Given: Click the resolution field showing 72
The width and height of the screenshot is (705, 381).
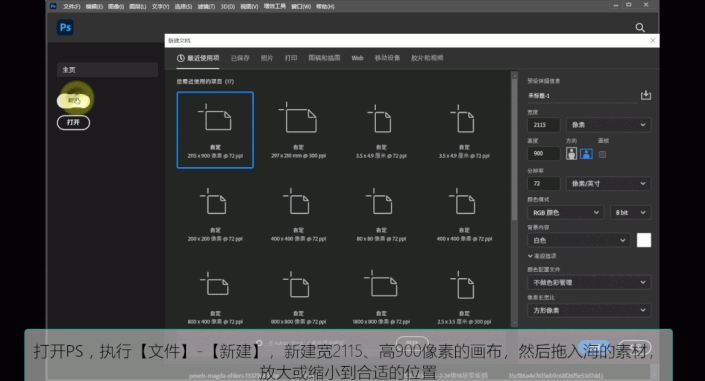Looking at the screenshot, I should click(x=544, y=184).
